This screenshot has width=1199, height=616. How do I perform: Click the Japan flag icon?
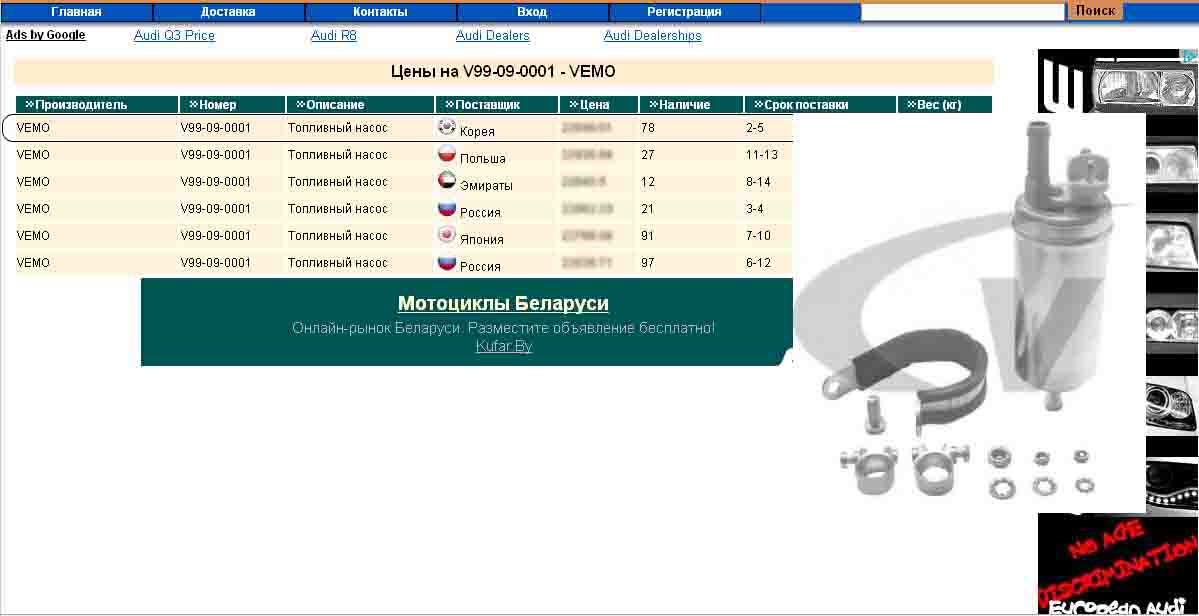pyautogui.click(x=447, y=235)
